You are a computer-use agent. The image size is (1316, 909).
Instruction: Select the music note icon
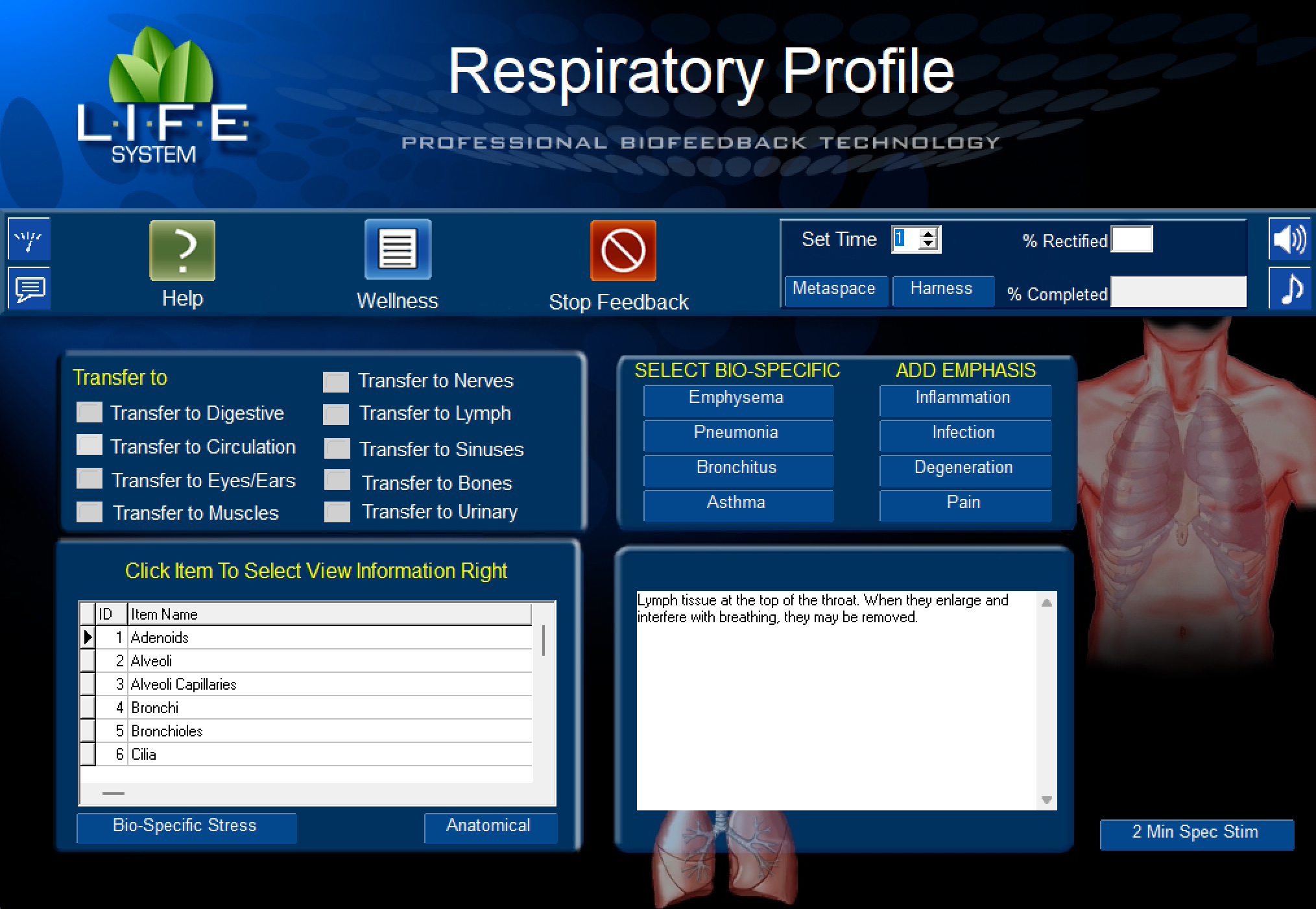(1289, 289)
